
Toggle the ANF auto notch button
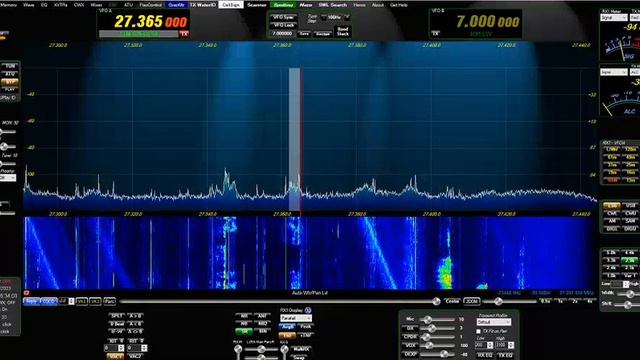tap(262, 316)
